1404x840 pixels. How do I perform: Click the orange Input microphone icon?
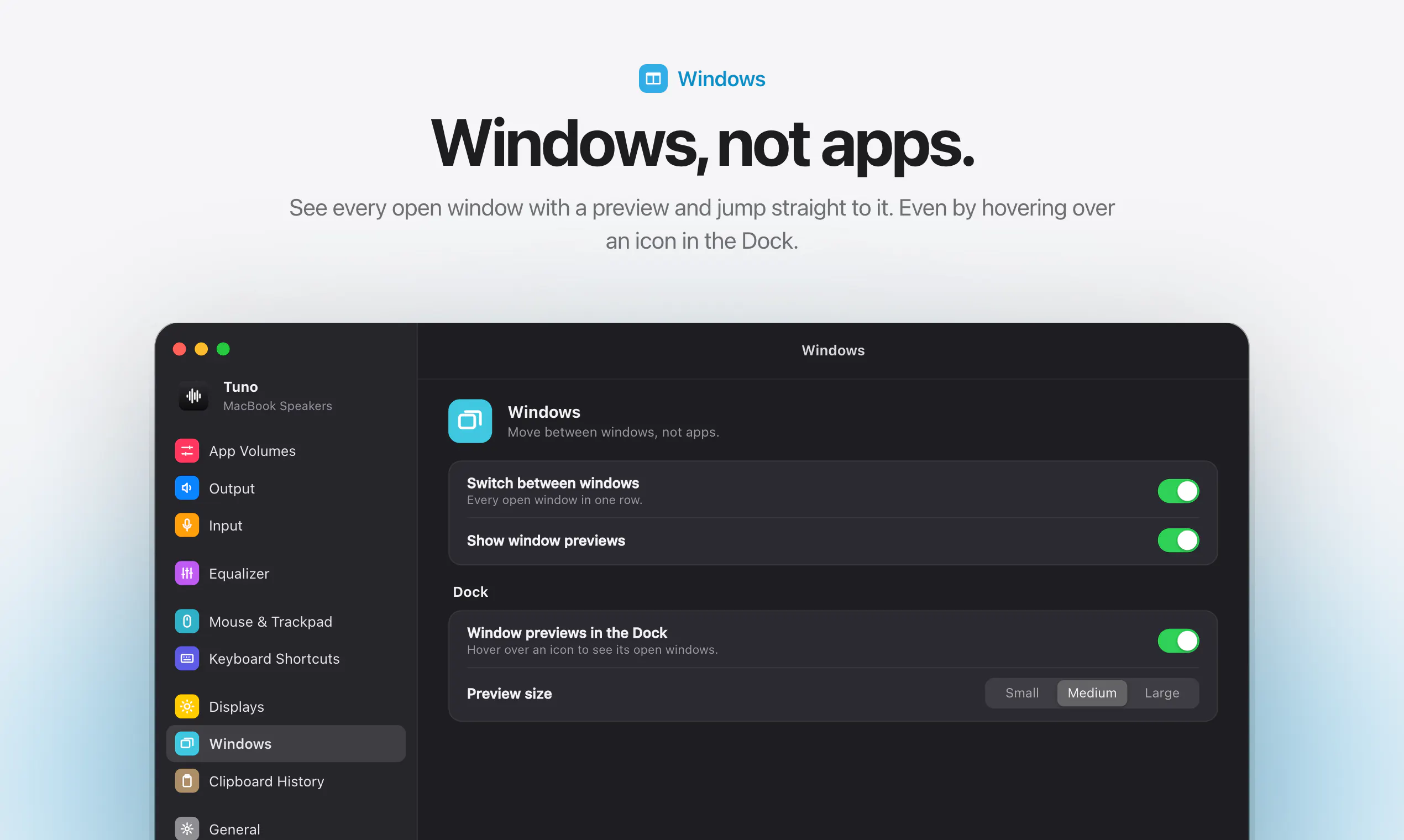click(187, 526)
